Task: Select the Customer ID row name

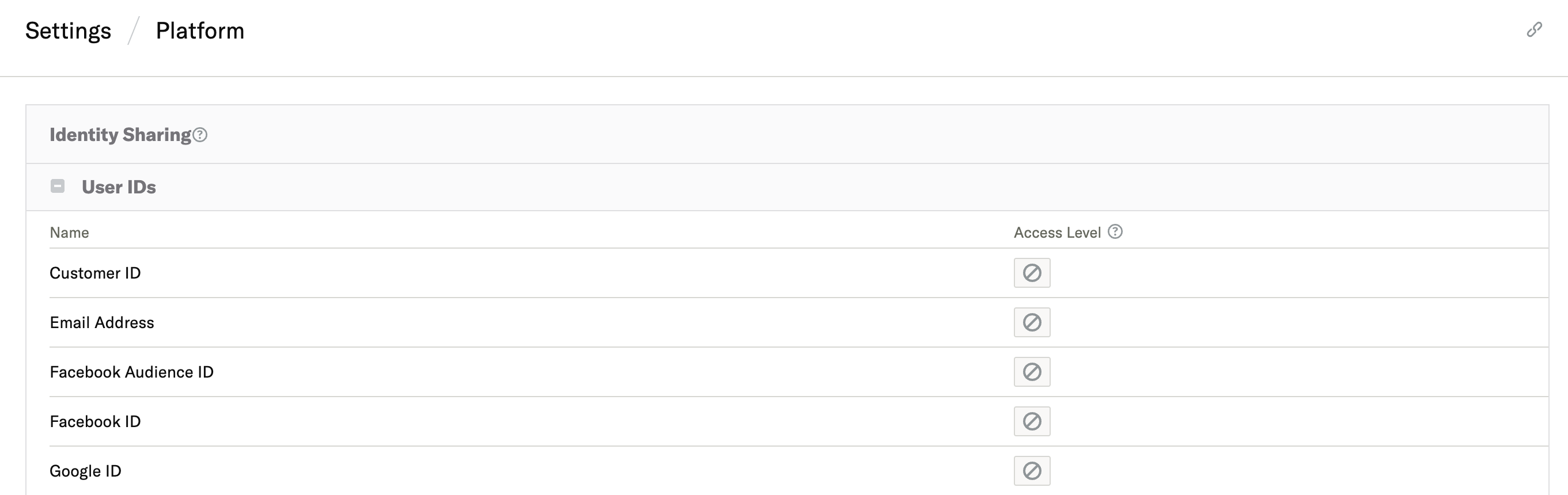Action: 95,273
